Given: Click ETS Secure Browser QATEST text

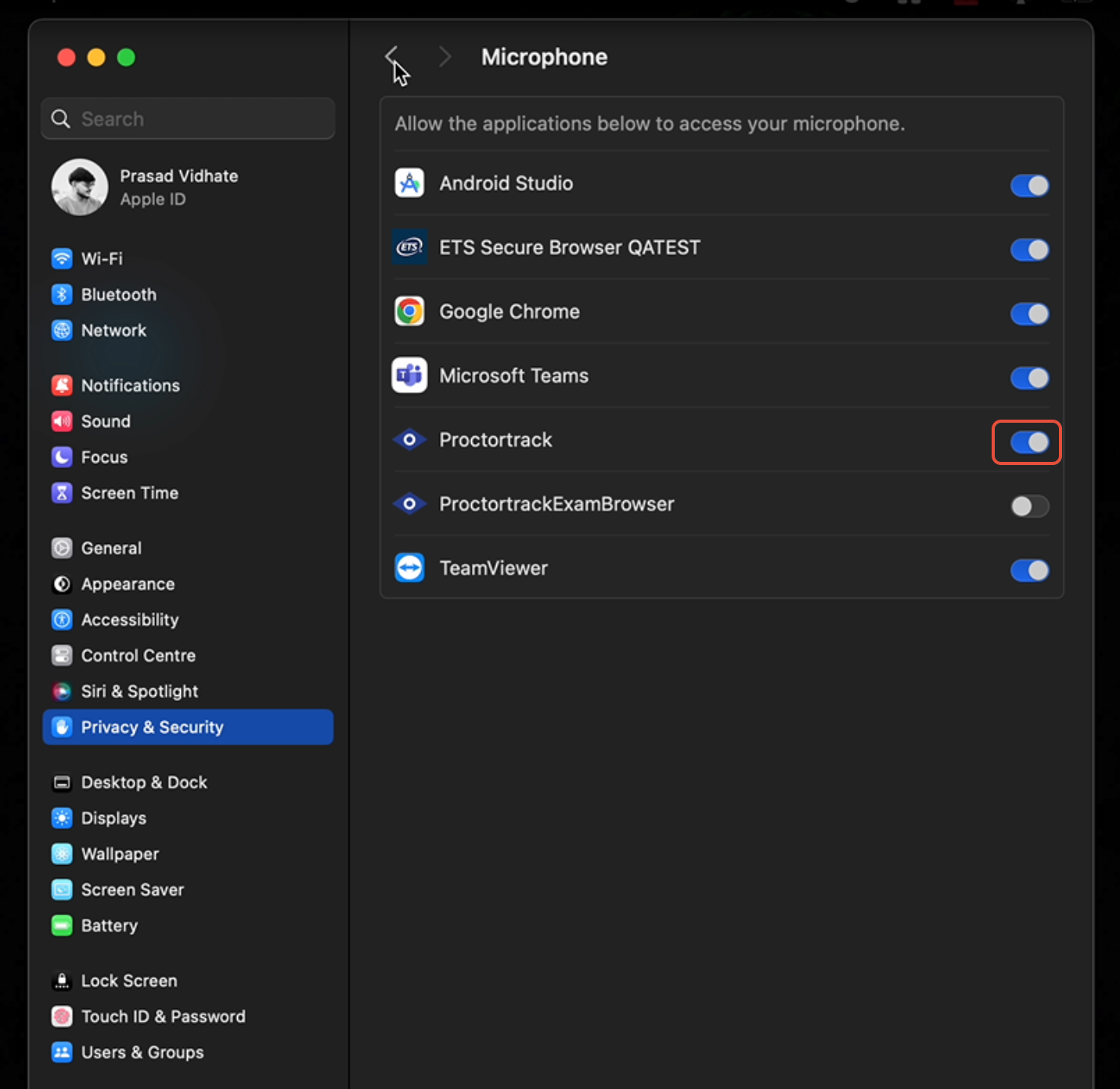Looking at the screenshot, I should [570, 247].
